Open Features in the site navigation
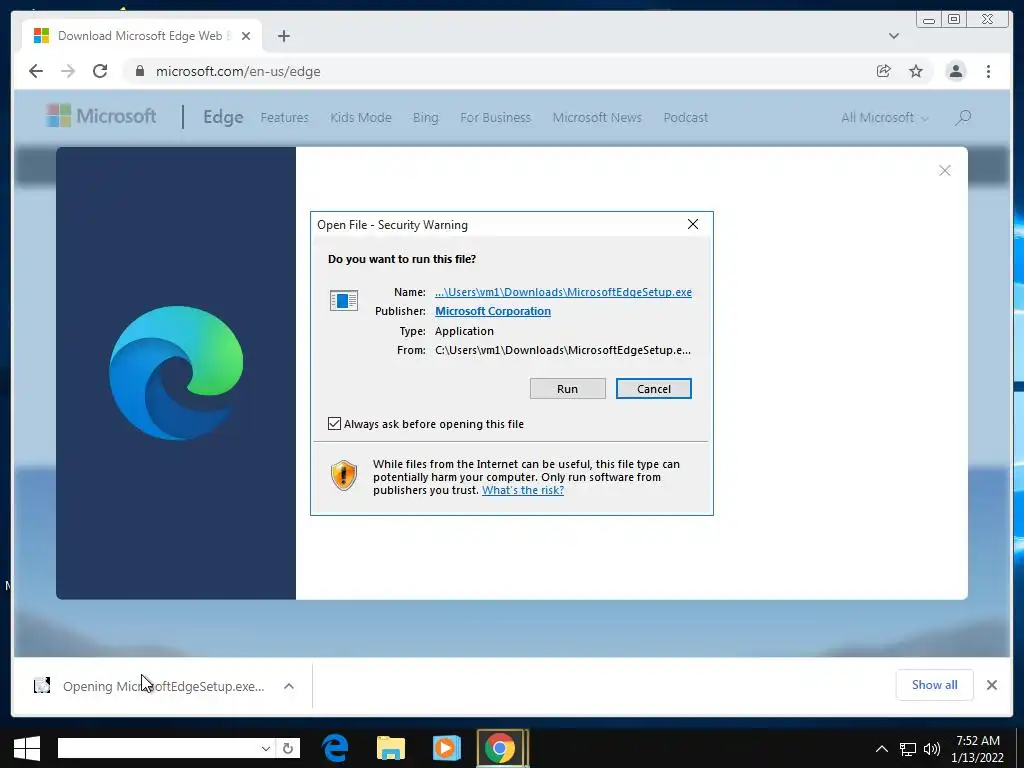 click(x=285, y=118)
